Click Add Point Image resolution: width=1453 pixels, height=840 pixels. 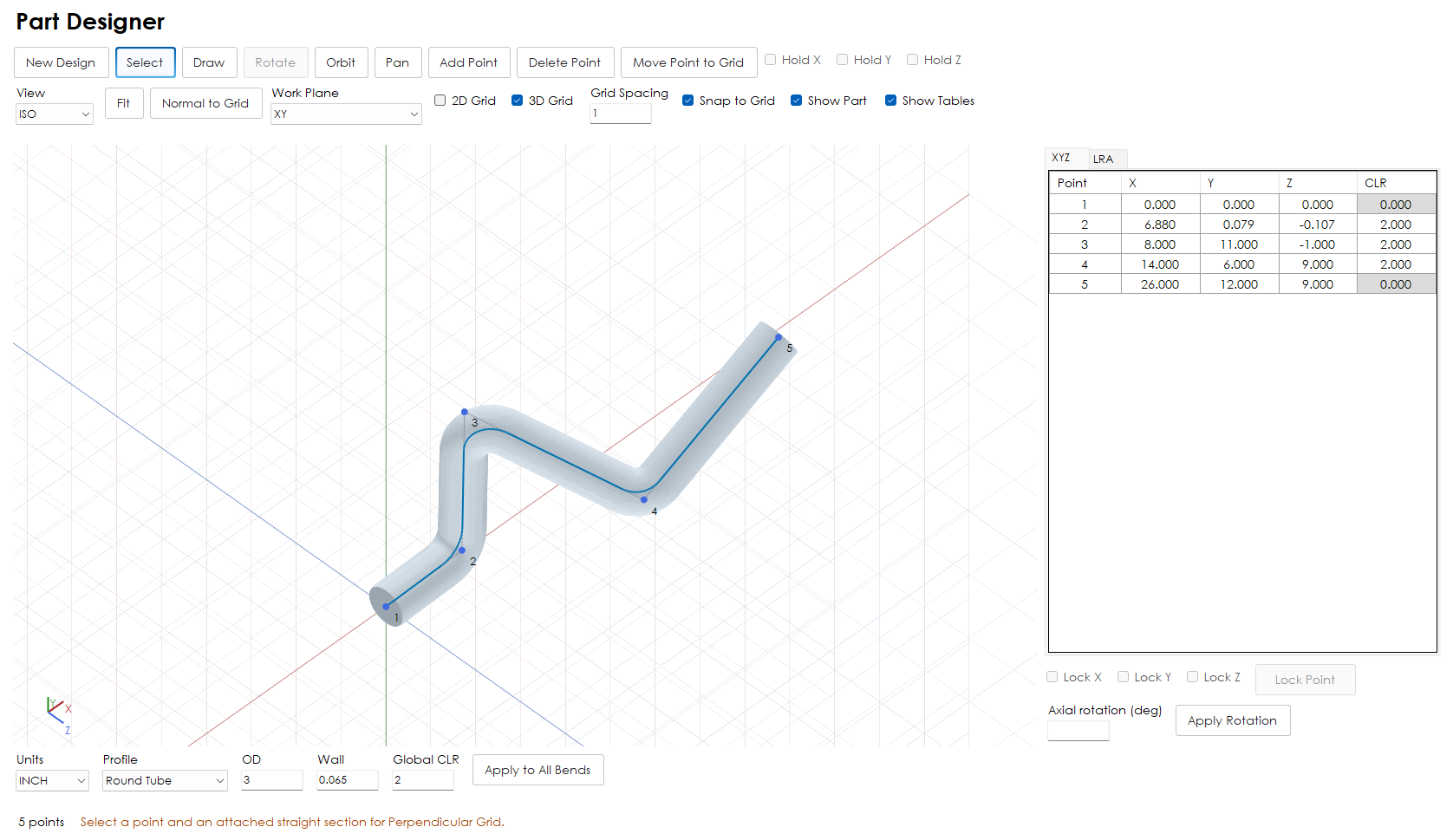[468, 62]
